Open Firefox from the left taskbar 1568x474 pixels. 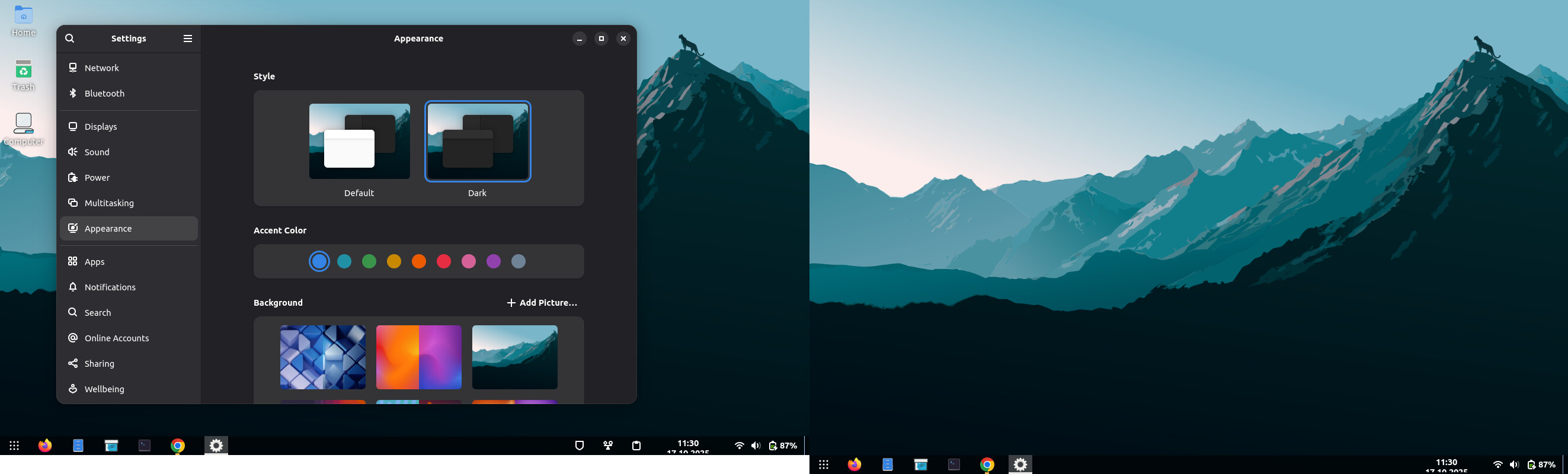[45, 446]
